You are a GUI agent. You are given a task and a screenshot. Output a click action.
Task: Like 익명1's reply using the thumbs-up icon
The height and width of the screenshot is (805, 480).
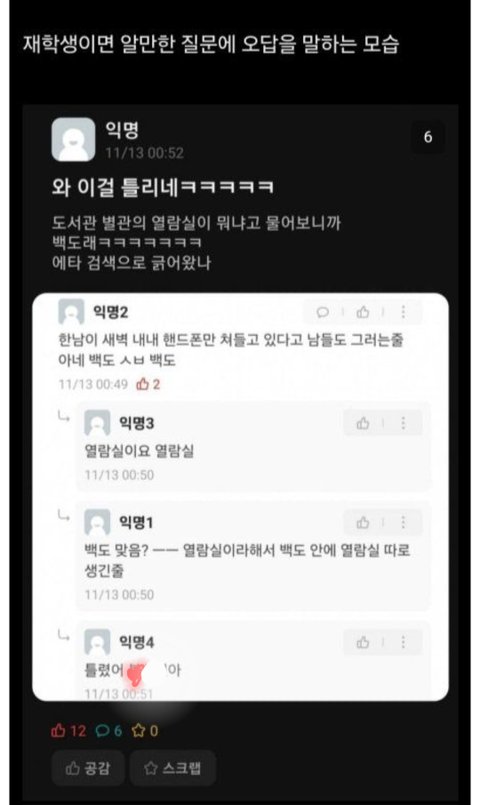(363, 523)
